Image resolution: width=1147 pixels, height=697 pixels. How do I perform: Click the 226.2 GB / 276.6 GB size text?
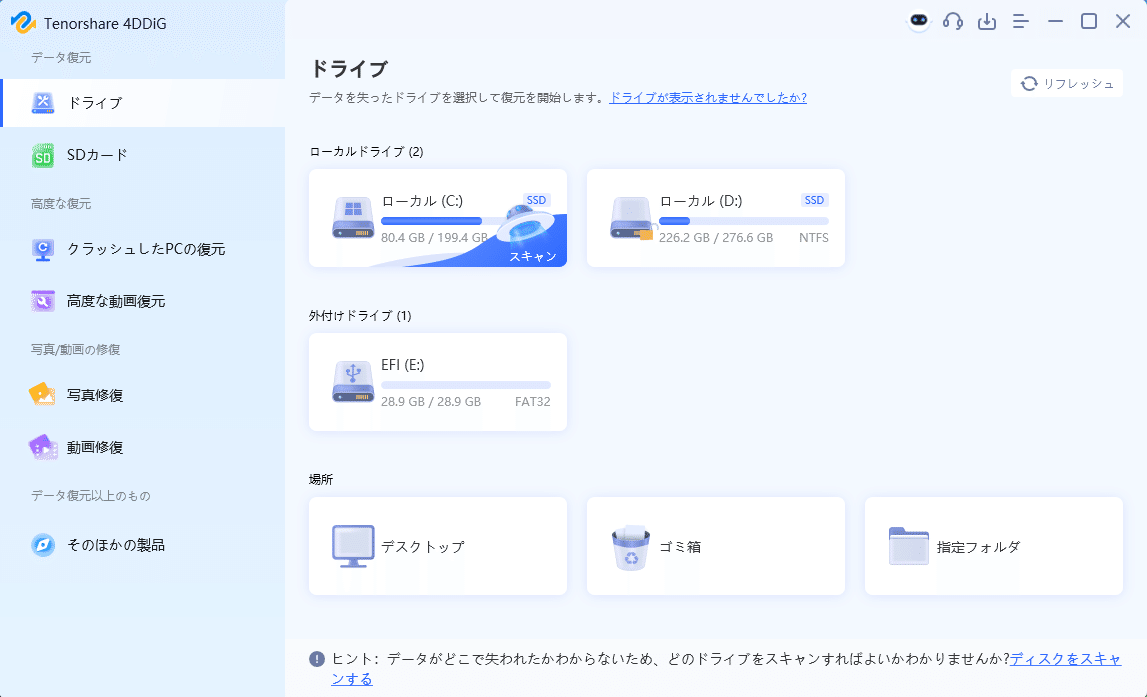tap(716, 238)
